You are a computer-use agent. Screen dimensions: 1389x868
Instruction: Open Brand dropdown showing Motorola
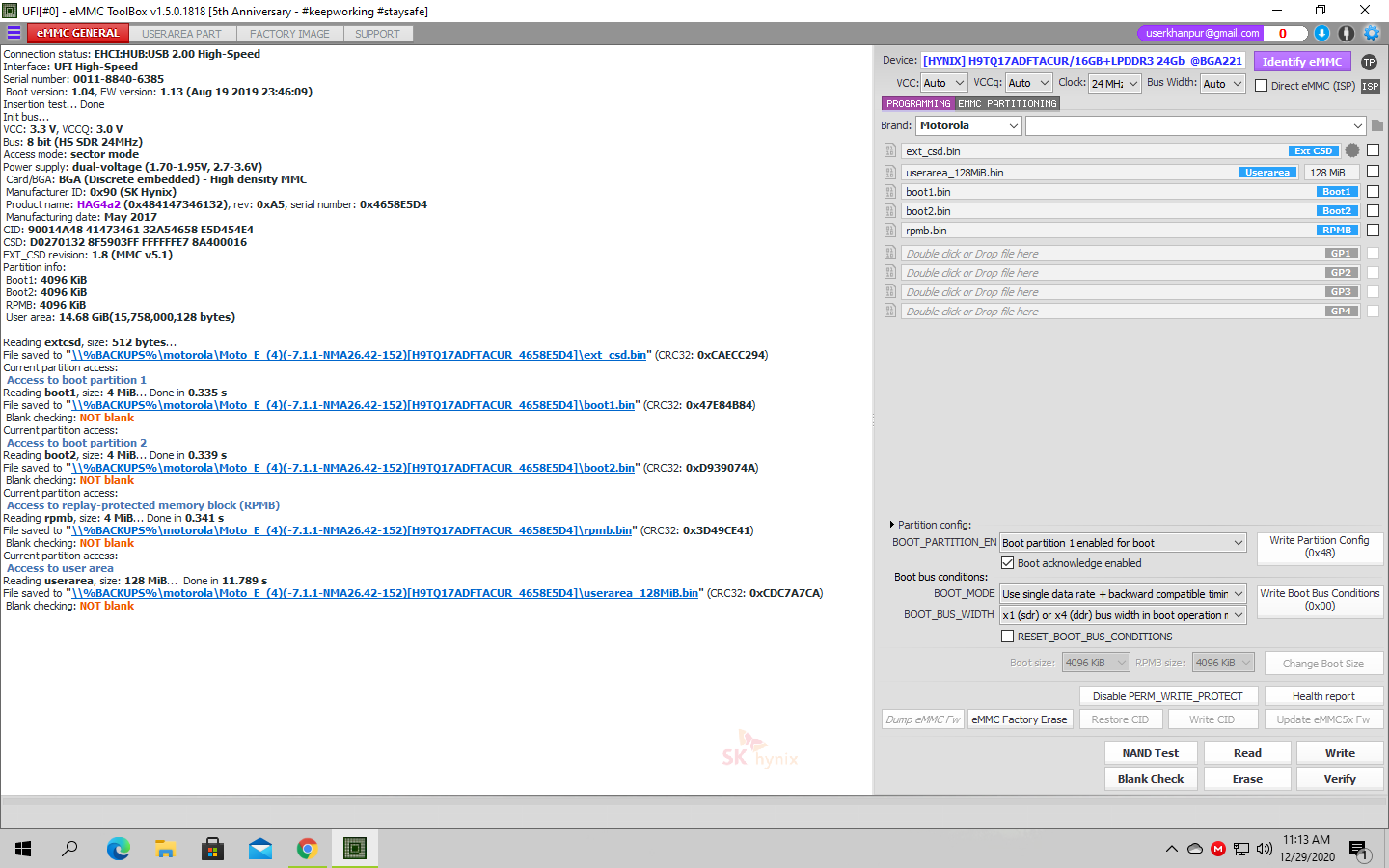968,125
